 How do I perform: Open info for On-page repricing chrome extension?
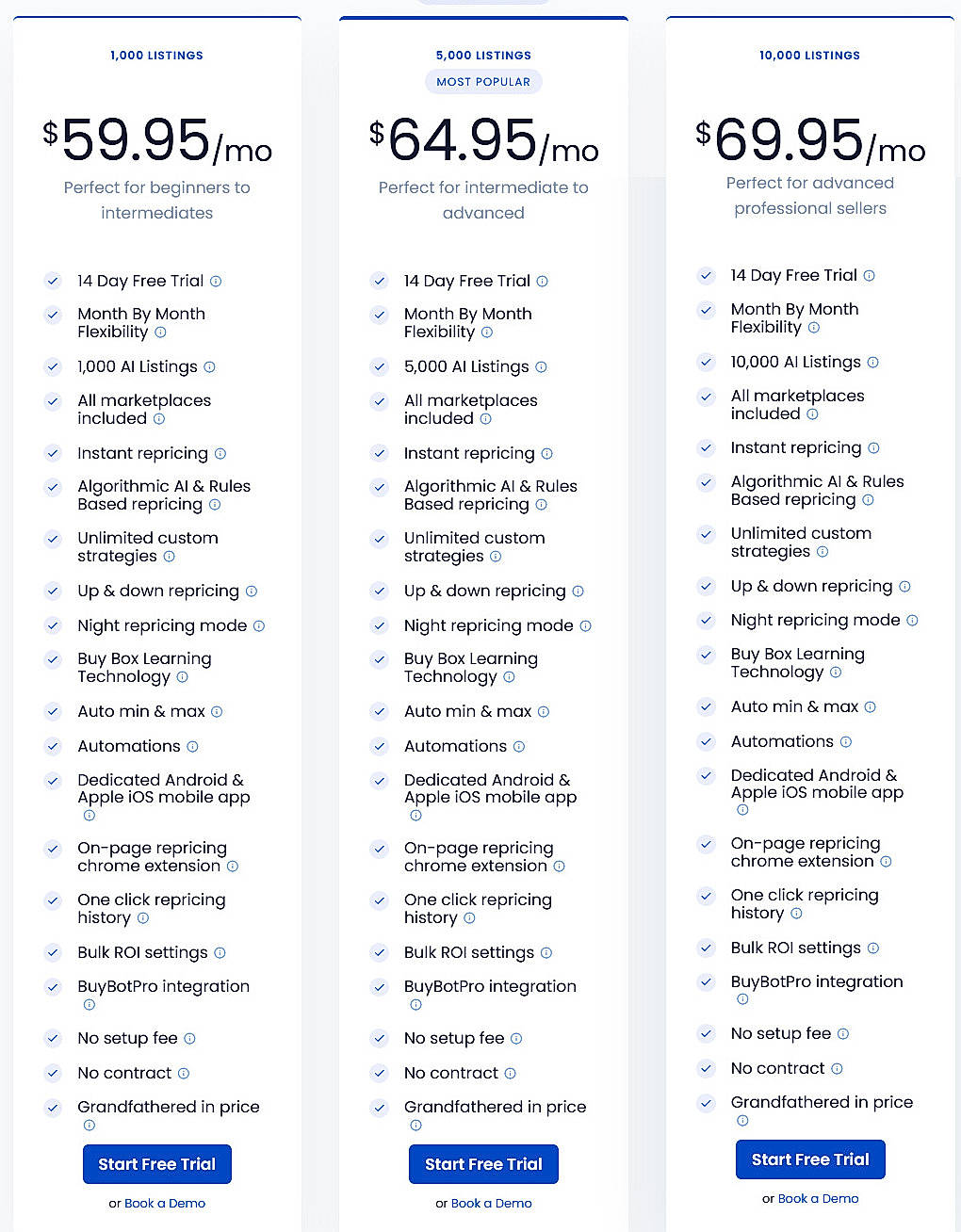[x=234, y=867]
